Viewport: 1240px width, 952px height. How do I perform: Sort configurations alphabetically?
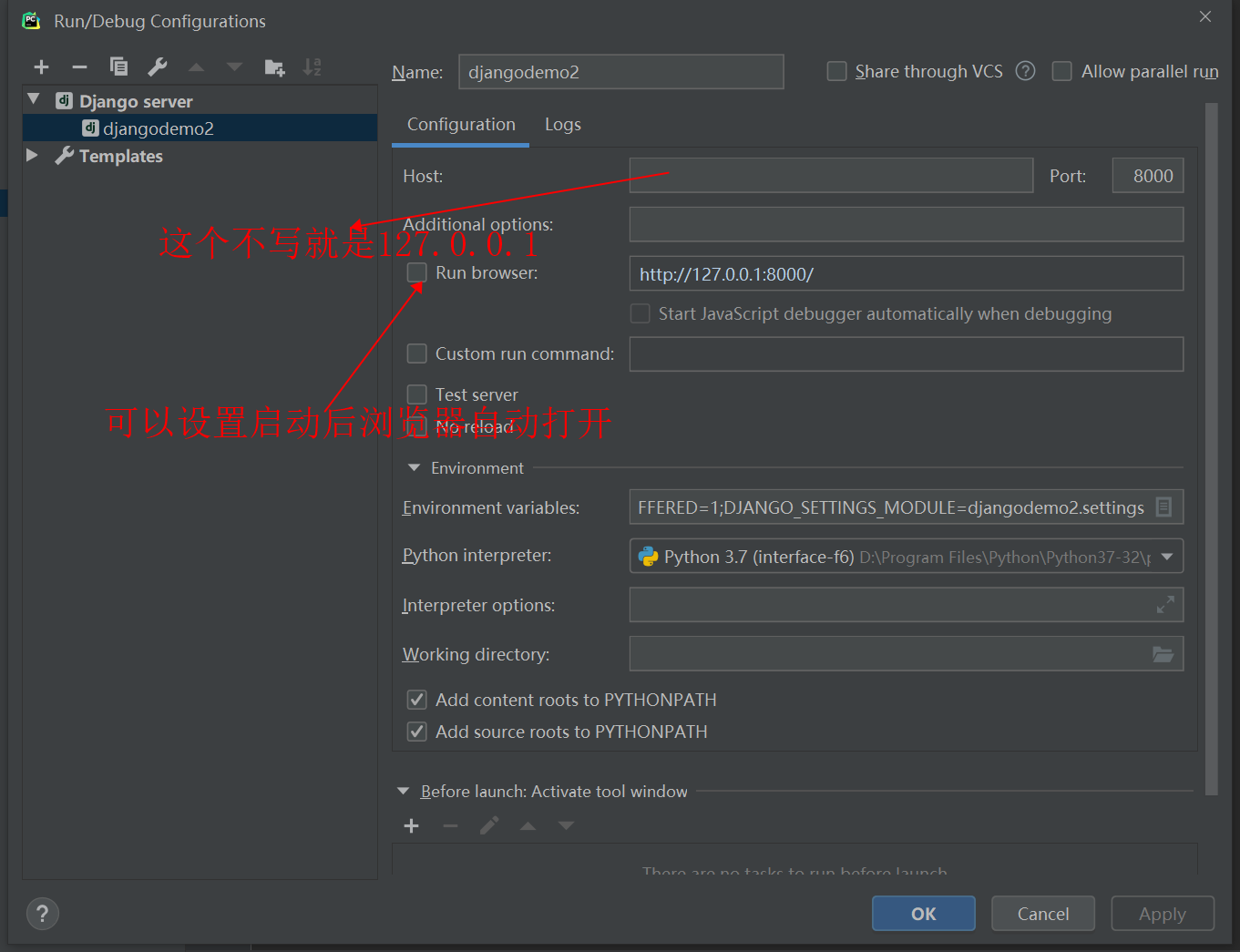[x=313, y=67]
